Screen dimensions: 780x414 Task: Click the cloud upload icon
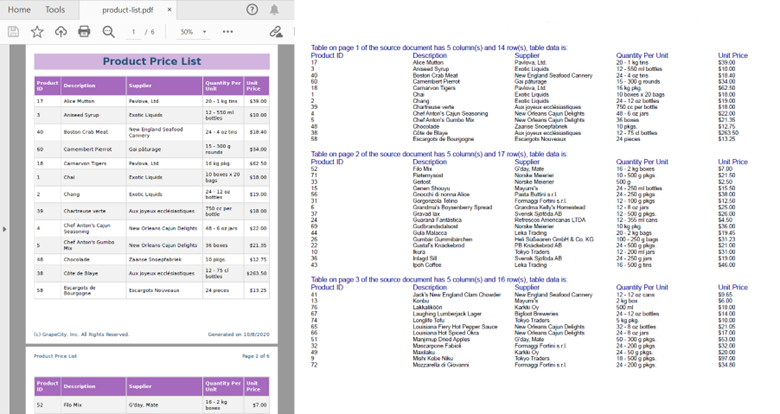tap(61, 32)
